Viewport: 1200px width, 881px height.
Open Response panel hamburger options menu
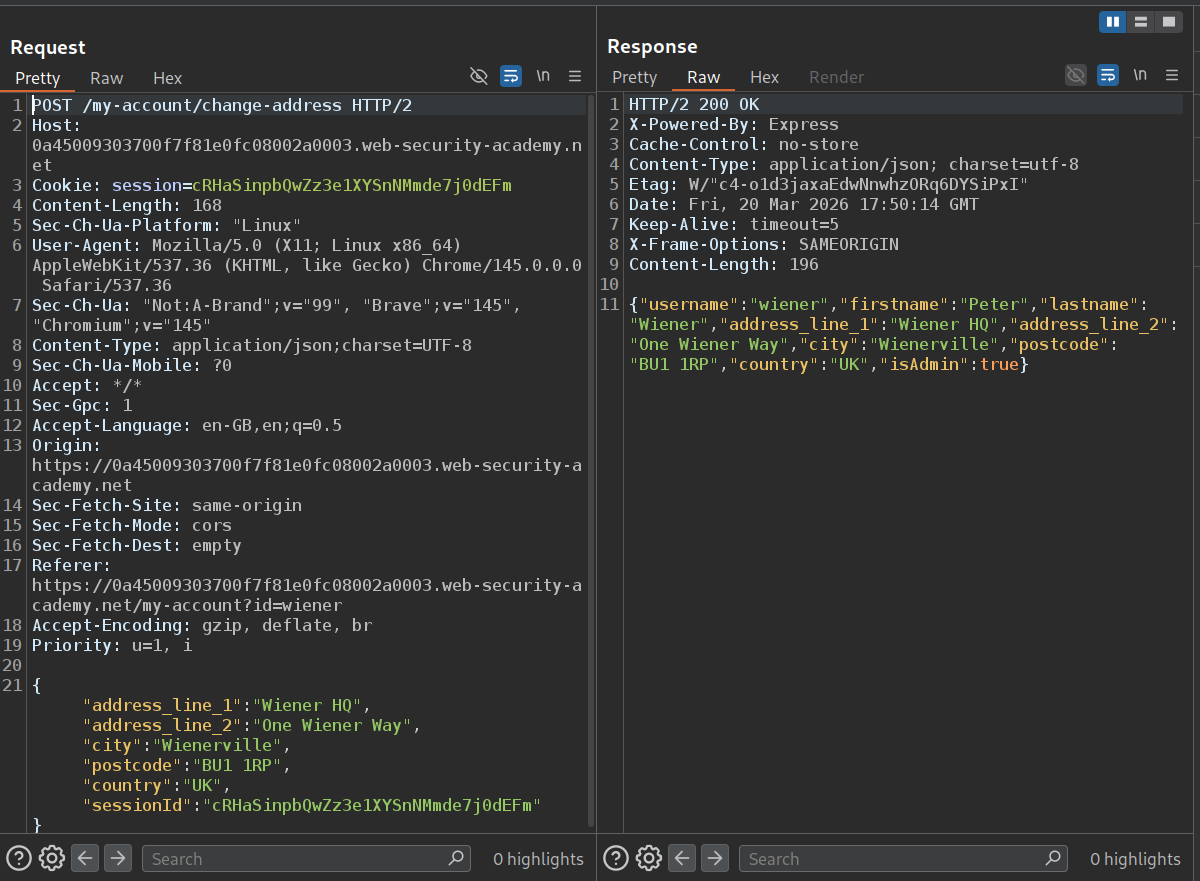[1172, 76]
